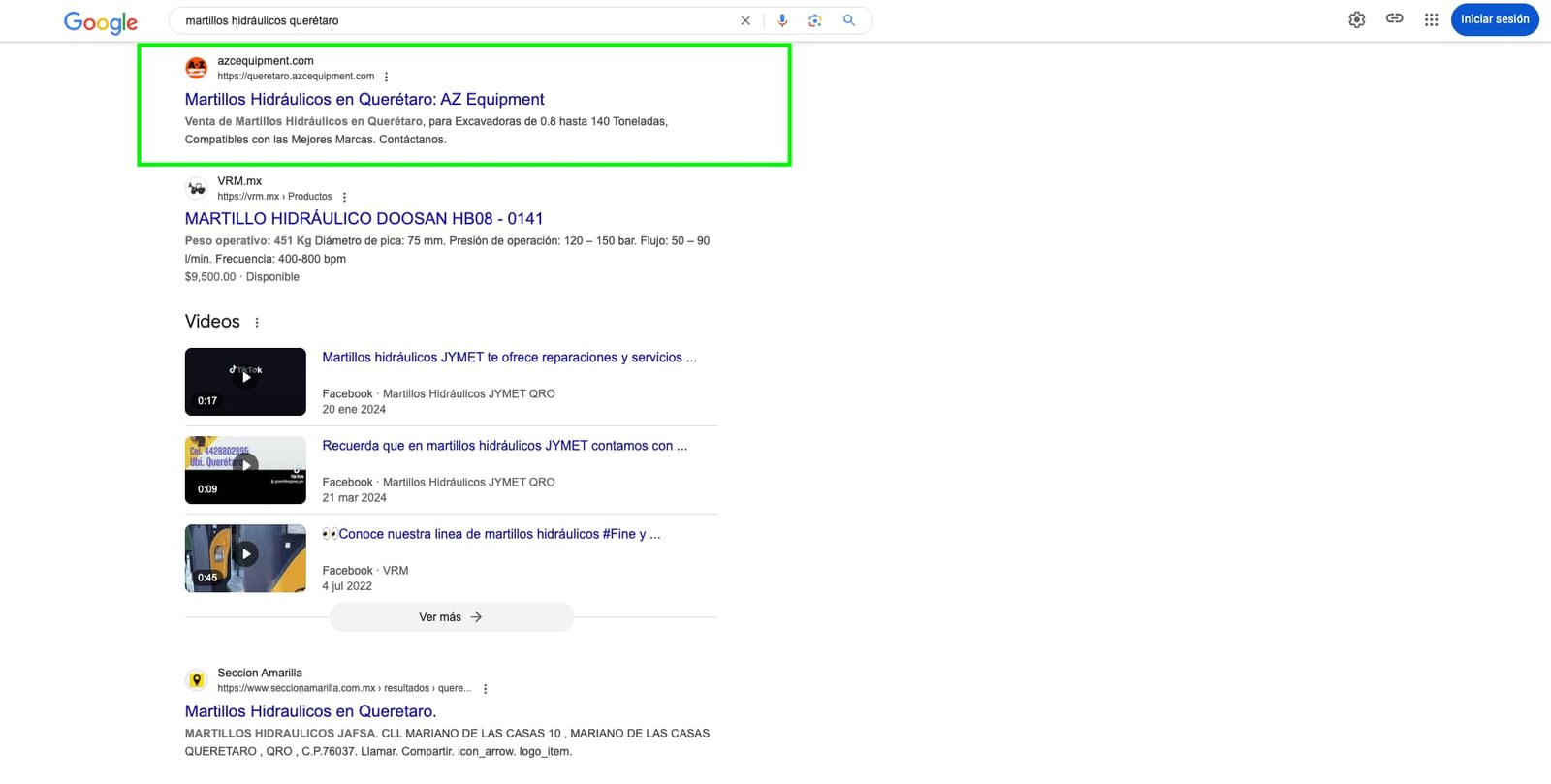
Task: Click the $9,500.00 · Disponible price text
Action: [x=242, y=277]
